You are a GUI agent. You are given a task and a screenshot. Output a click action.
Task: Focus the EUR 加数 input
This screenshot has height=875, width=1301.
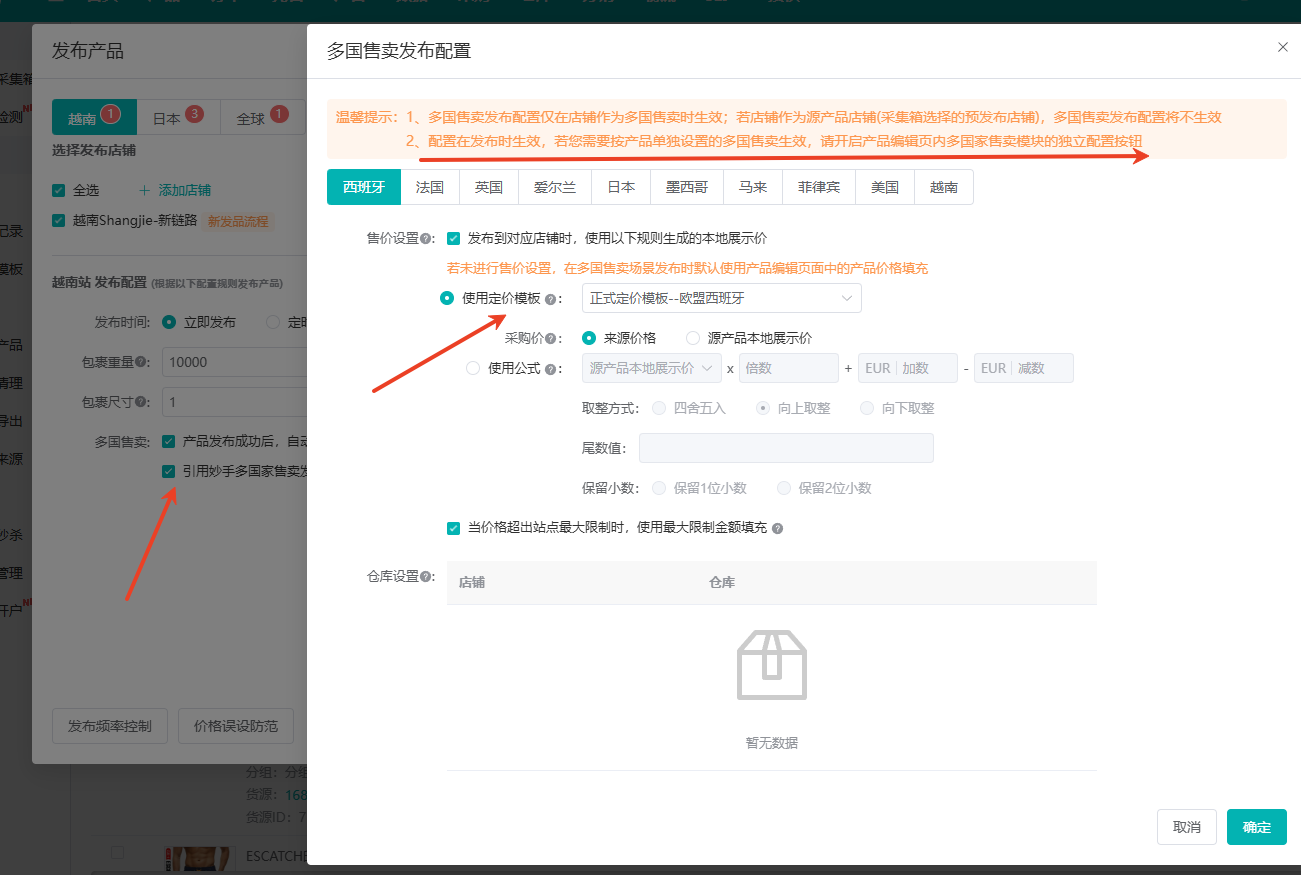click(908, 368)
